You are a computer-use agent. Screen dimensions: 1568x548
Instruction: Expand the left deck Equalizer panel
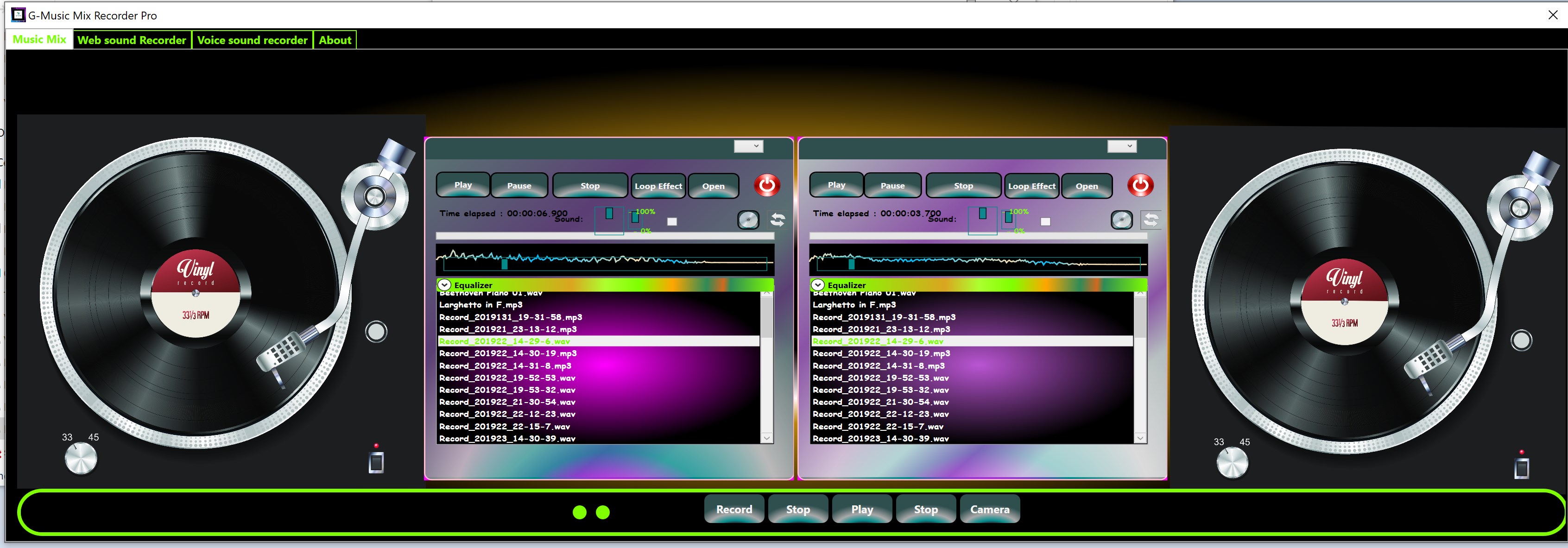445,284
